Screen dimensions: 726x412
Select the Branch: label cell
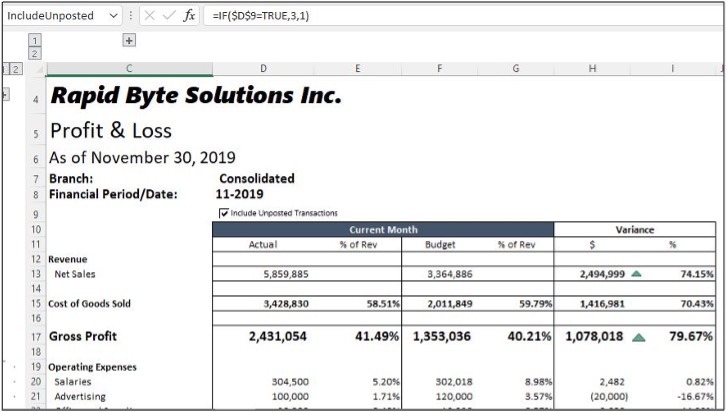click(x=71, y=179)
